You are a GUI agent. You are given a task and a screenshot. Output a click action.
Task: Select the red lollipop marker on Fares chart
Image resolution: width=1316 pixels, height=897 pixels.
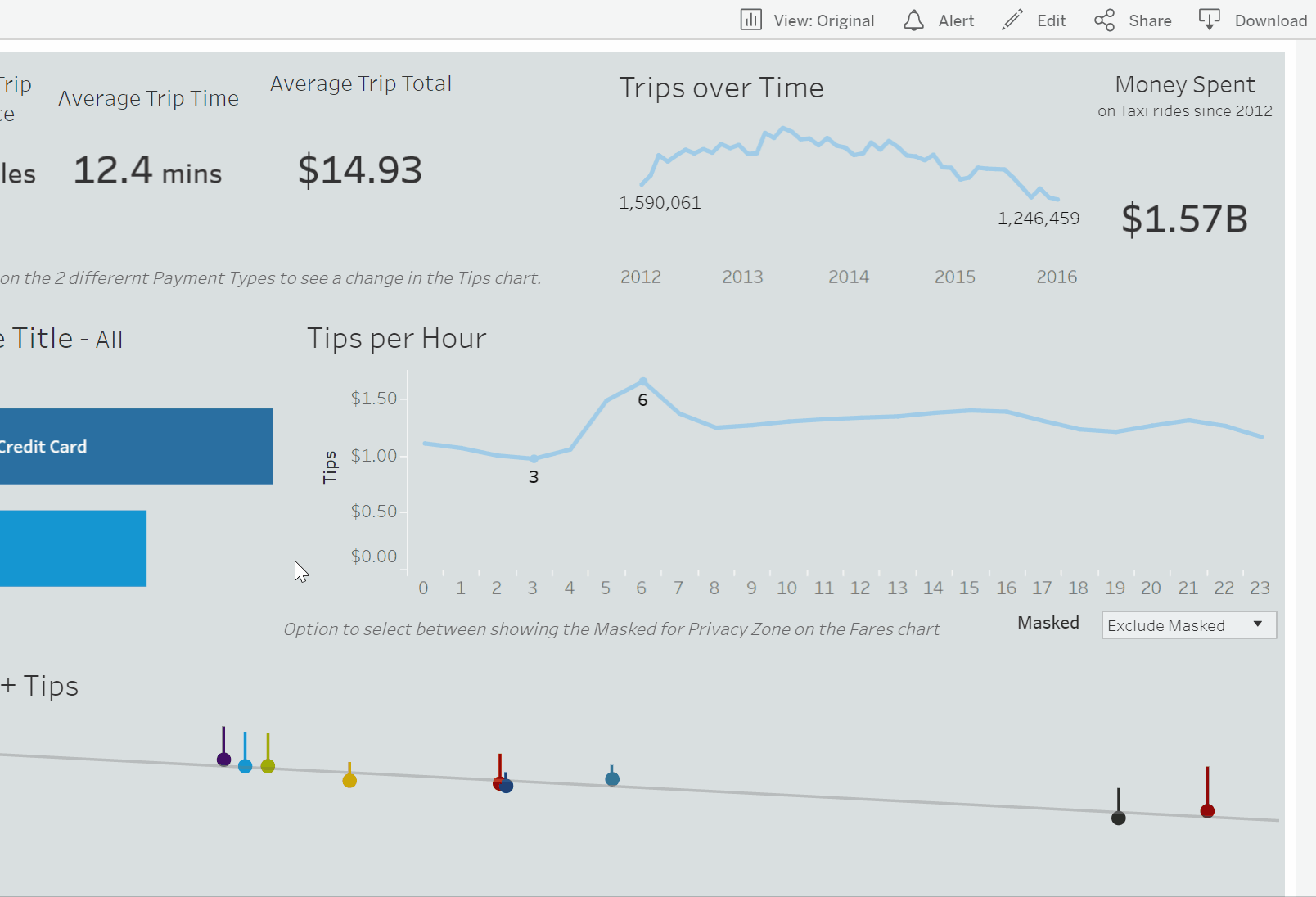(500, 782)
